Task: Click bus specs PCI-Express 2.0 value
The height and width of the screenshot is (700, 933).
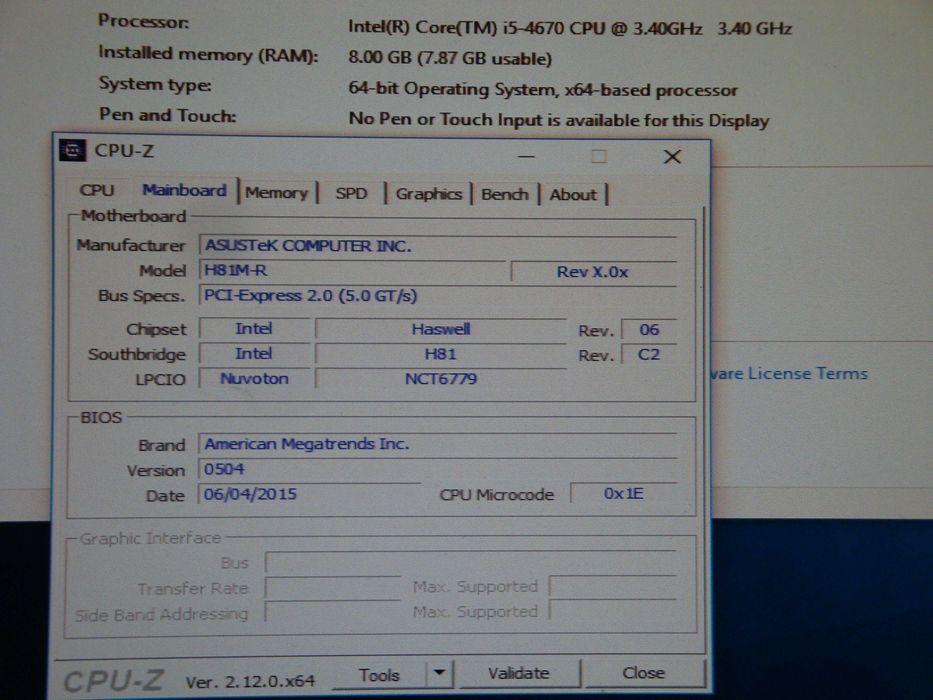Action: pyautogui.click(x=437, y=296)
